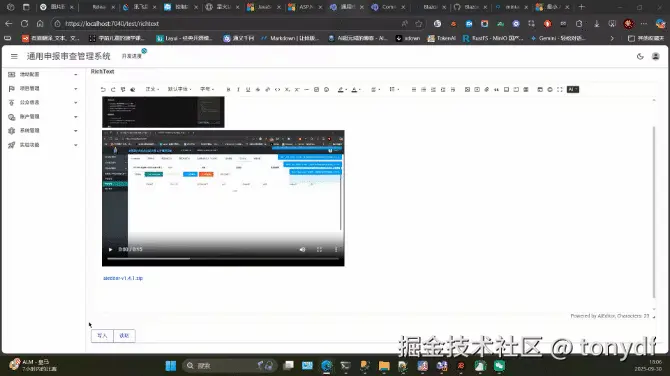Toggle strikethrough formatting
The image size is (670, 376).
tap(258, 89)
